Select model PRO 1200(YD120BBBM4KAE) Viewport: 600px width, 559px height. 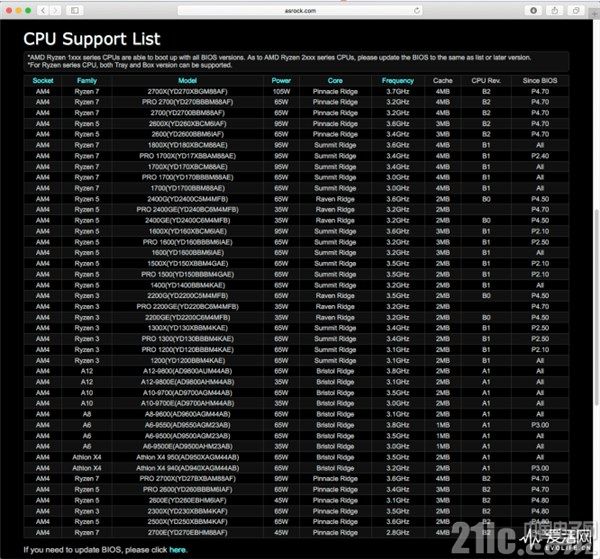coord(188,350)
